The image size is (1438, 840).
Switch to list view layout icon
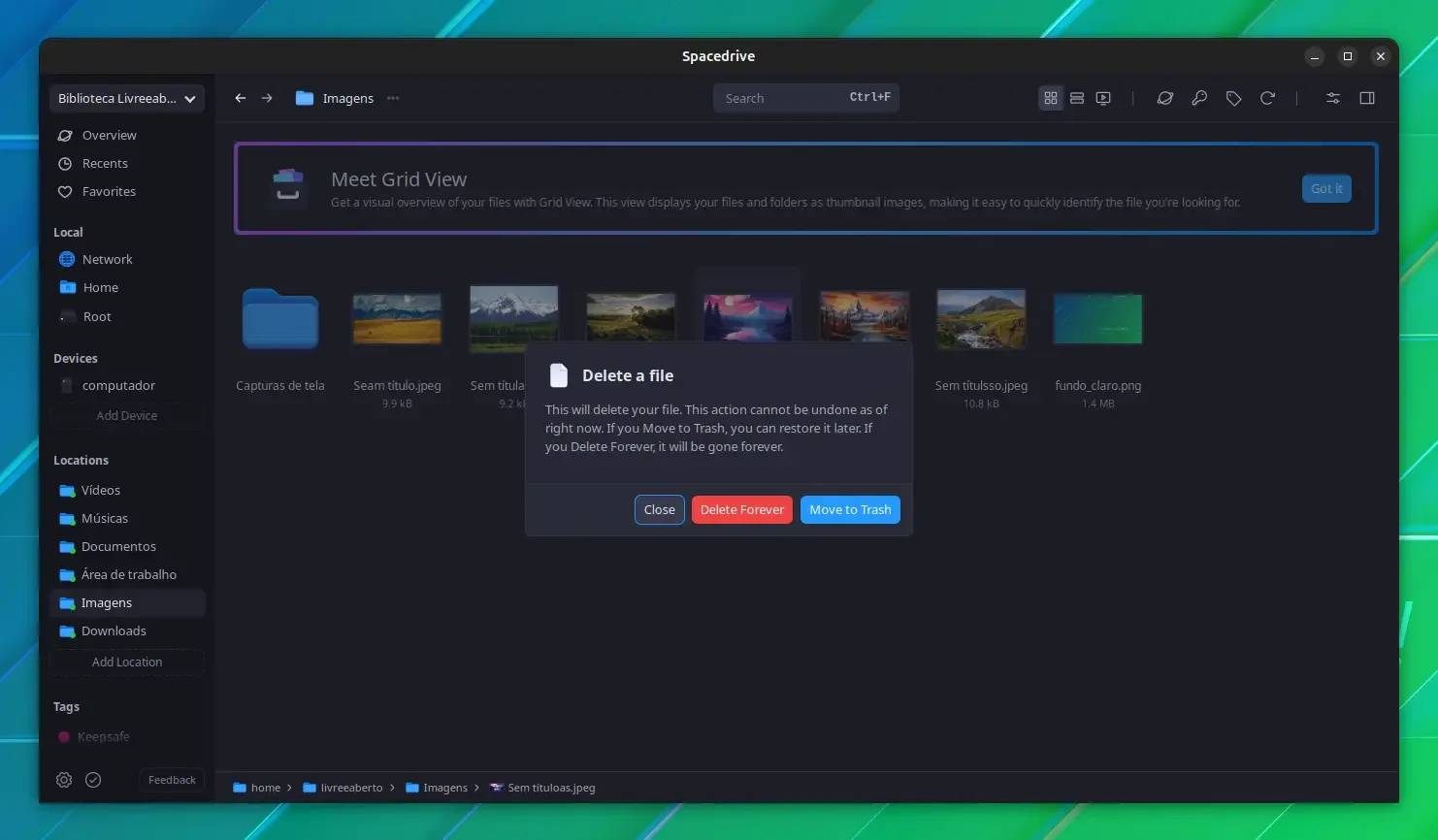pos(1077,98)
